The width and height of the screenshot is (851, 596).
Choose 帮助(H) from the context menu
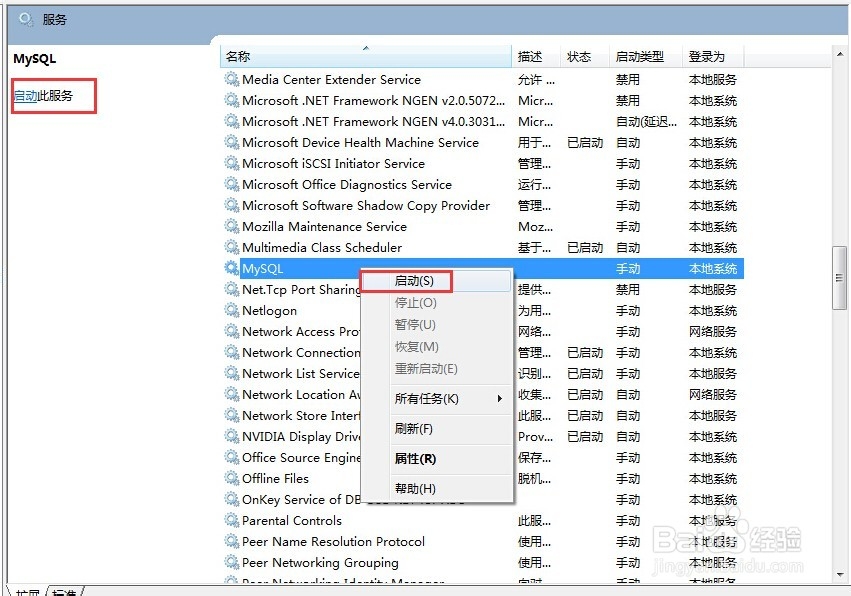pyautogui.click(x=436, y=489)
